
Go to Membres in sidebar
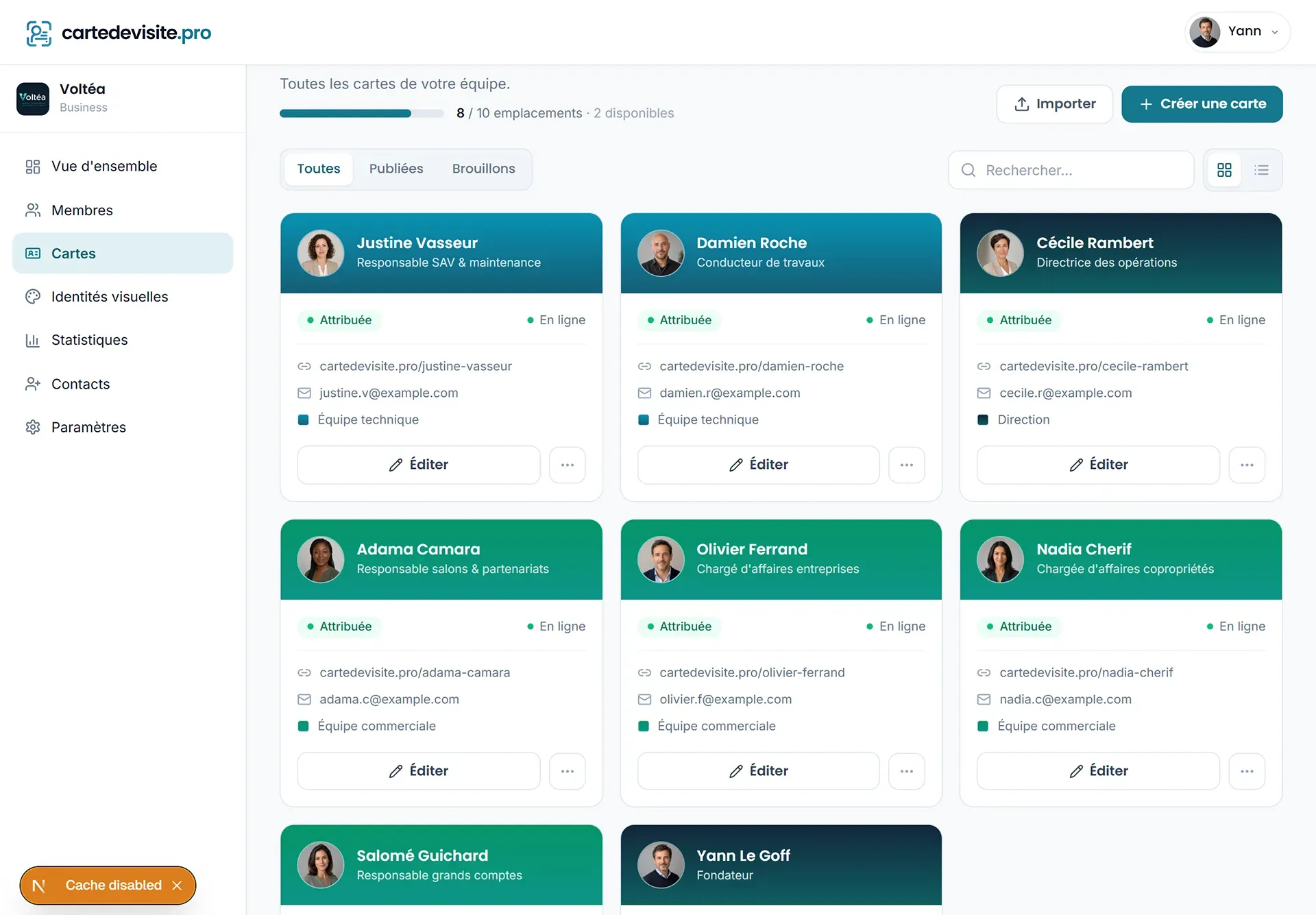[123, 210]
